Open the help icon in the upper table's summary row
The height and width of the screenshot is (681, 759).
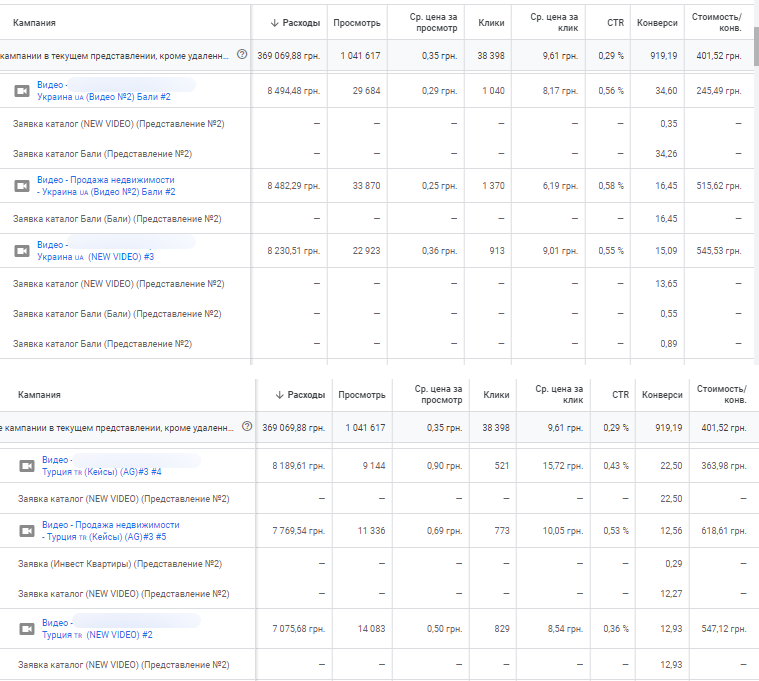point(242,54)
